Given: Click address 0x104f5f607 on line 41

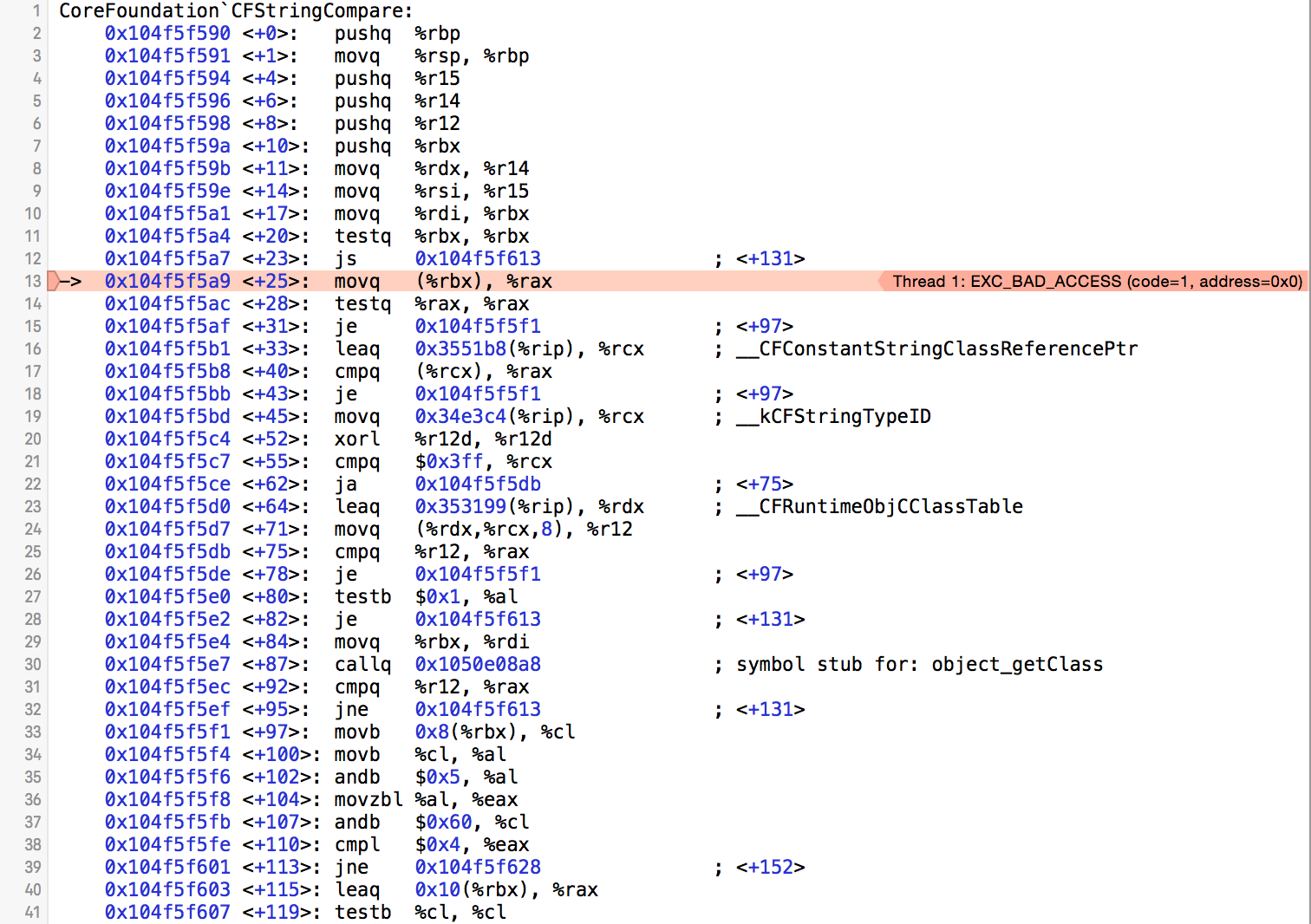Looking at the screenshot, I should [x=167, y=912].
